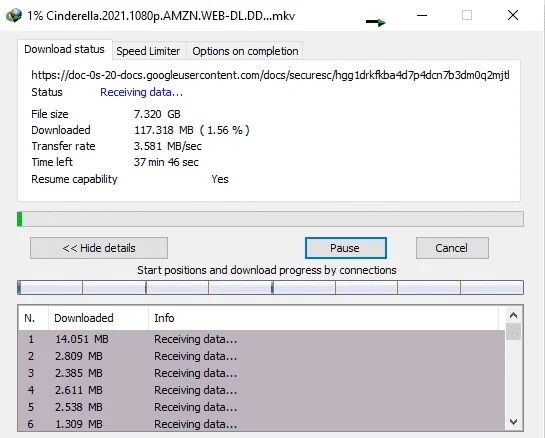Click the blue 'Receiving data...' status text
The height and width of the screenshot is (438, 545).
(x=141, y=92)
